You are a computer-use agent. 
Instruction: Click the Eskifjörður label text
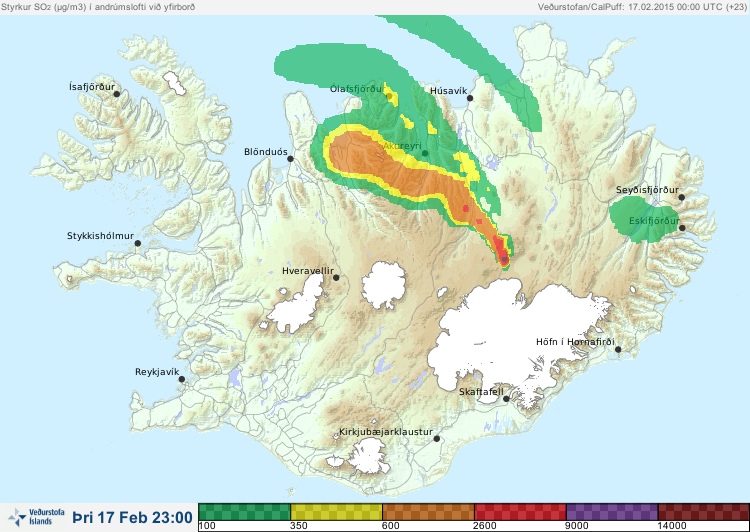[x=654, y=221]
